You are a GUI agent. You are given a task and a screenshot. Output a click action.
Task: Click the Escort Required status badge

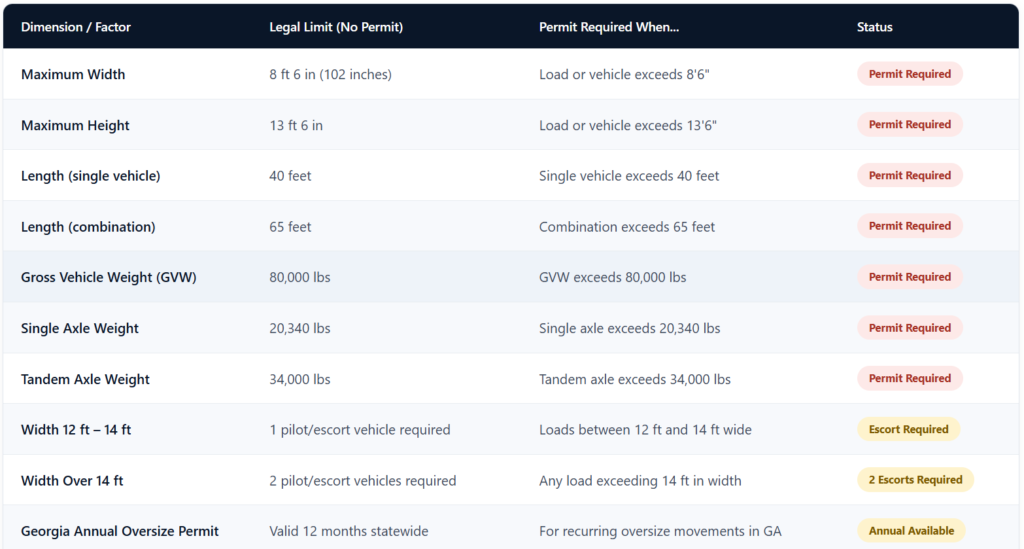(908, 430)
